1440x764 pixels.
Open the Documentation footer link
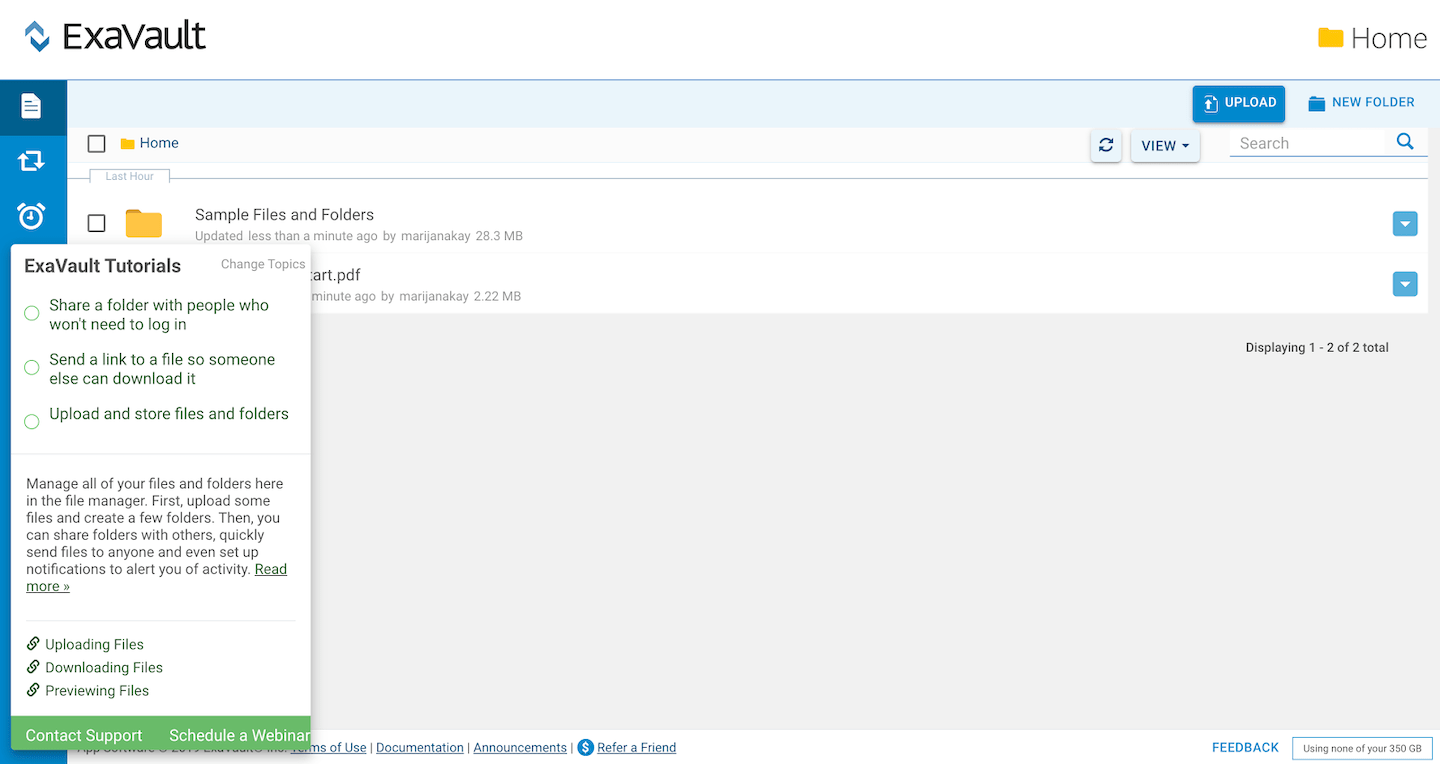(x=420, y=747)
